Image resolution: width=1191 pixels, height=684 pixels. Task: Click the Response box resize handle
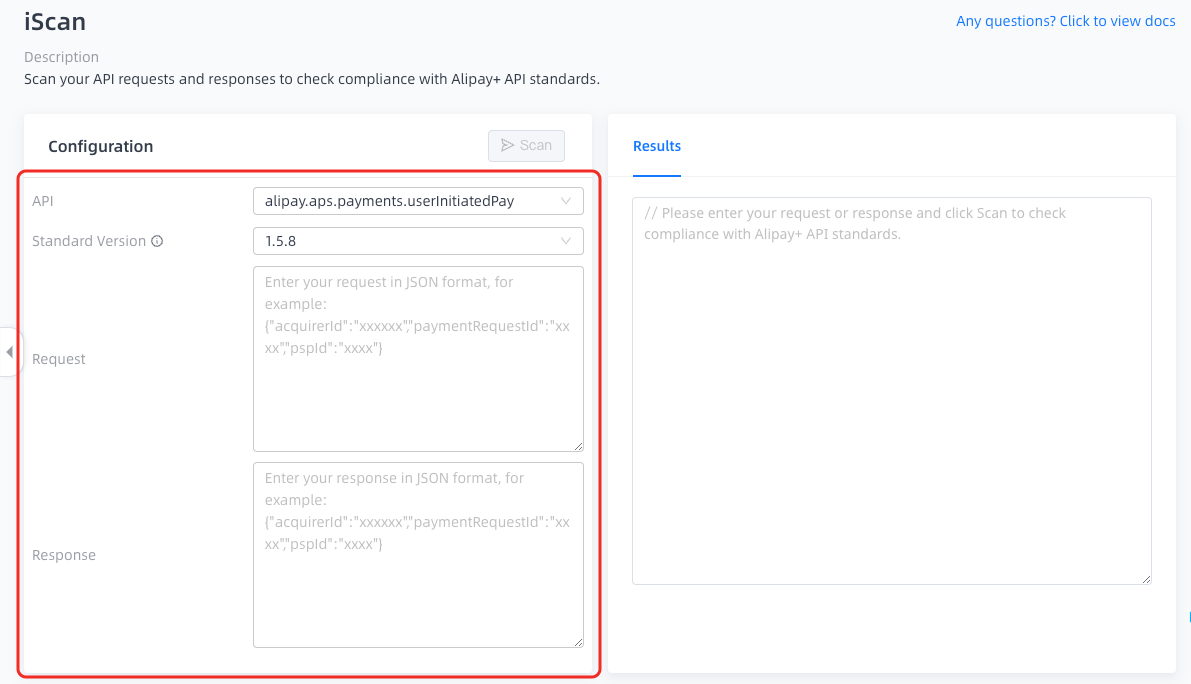coord(577,641)
